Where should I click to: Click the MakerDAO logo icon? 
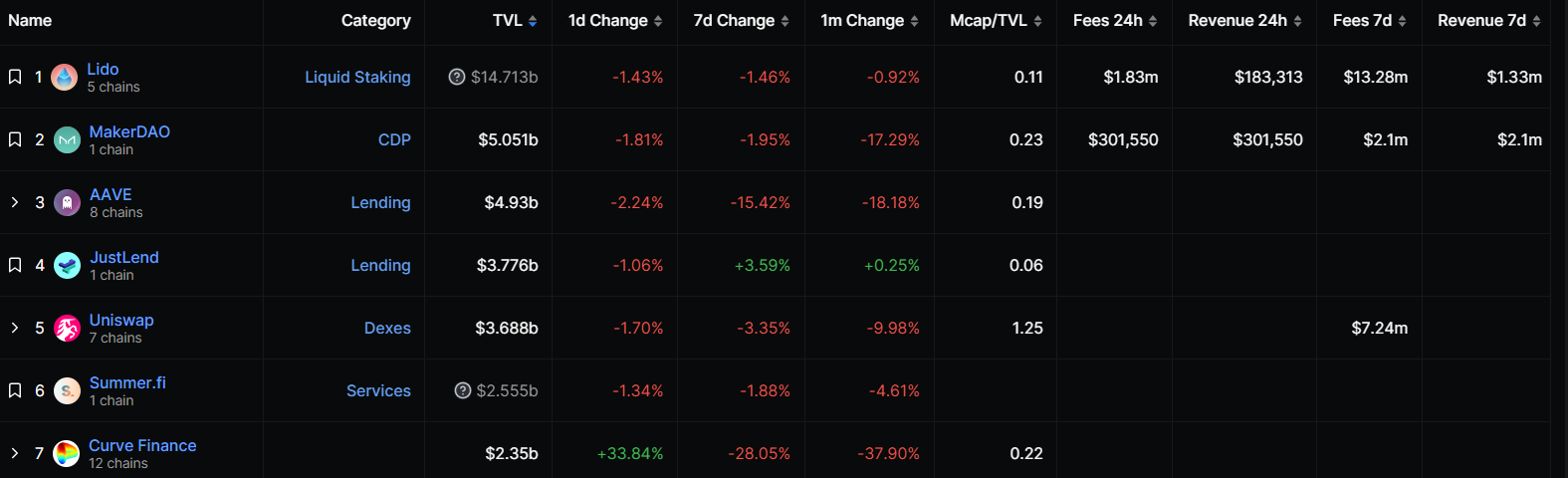[67, 140]
